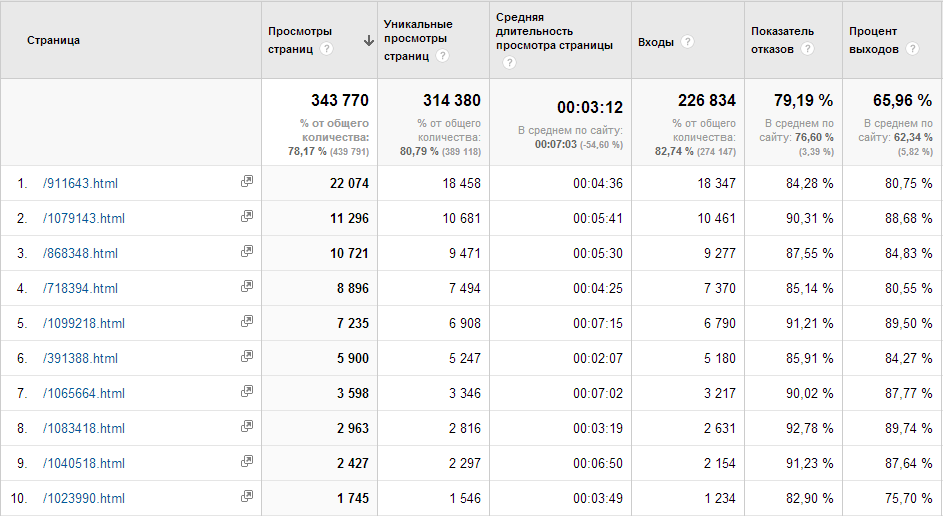Open the /1065664.html report link
Image resolution: width=943 pixels, height=517 pixels.
pyautogui.click(x=84, y=393)
